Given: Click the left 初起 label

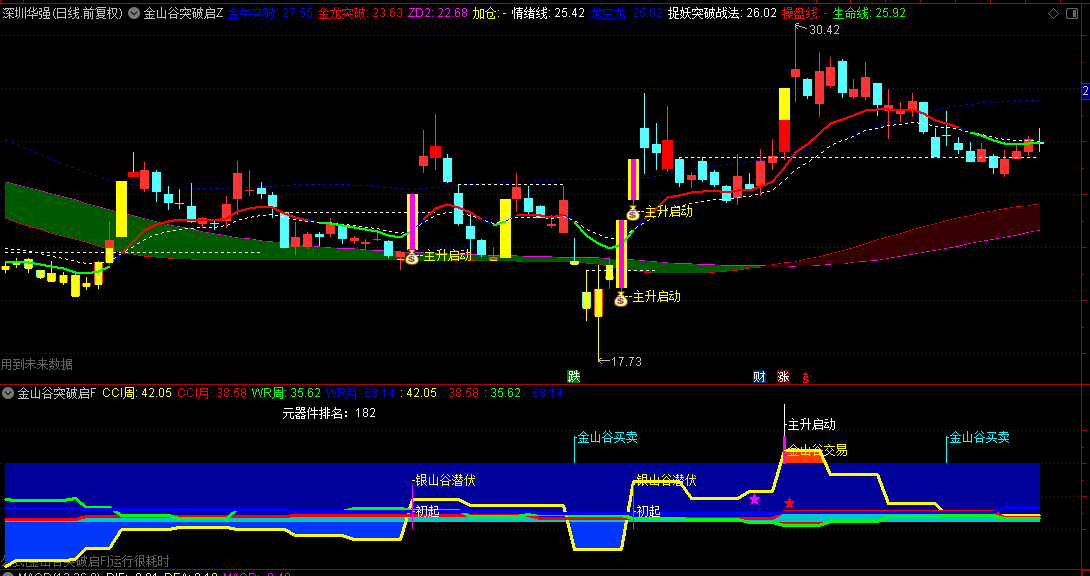Looking at the screenshot, I should point(427,512).
